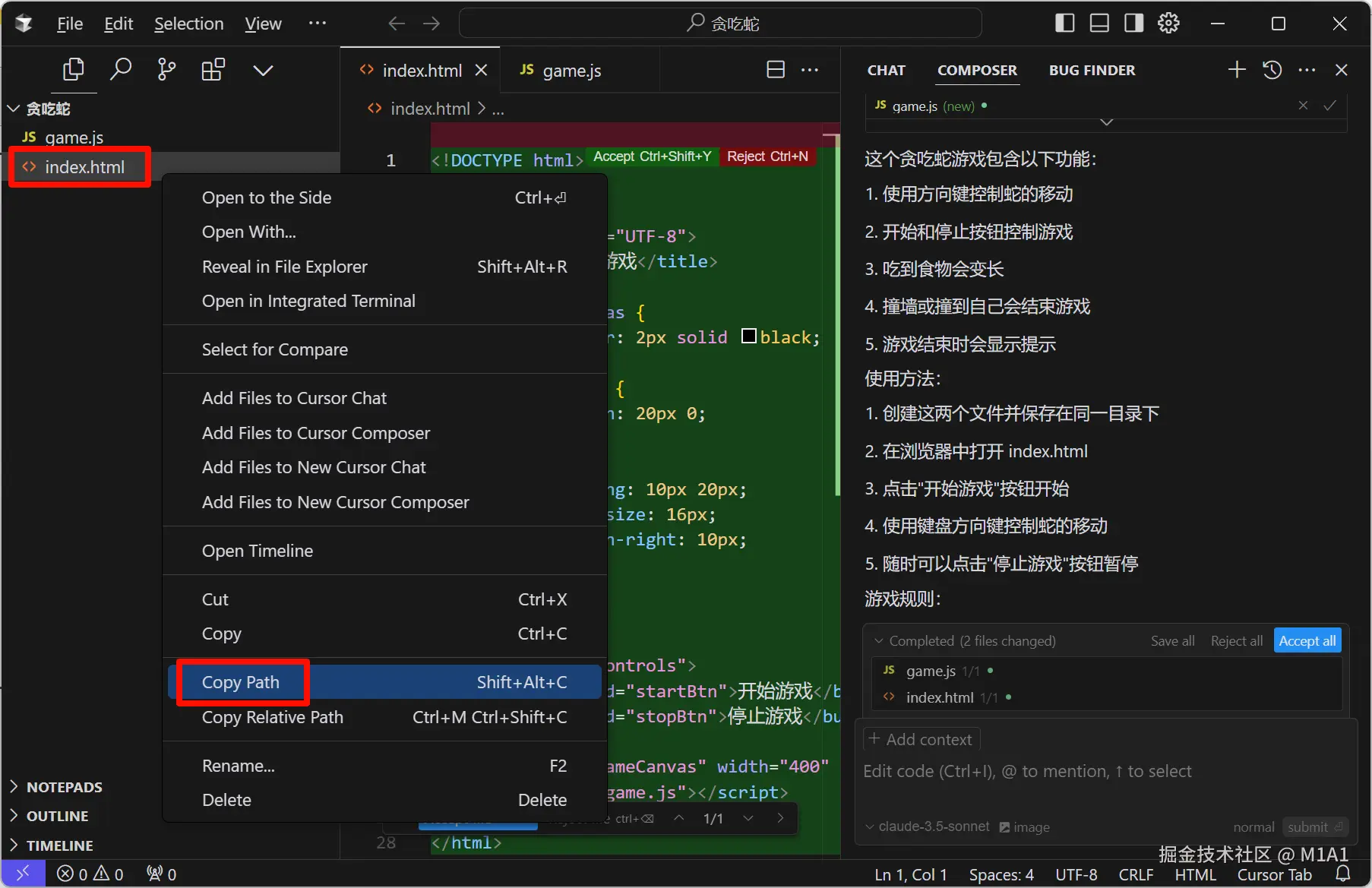Open the File menu
Viewport: 1372px width, 888px height.
pyautogui.click(x=70, y=24)
